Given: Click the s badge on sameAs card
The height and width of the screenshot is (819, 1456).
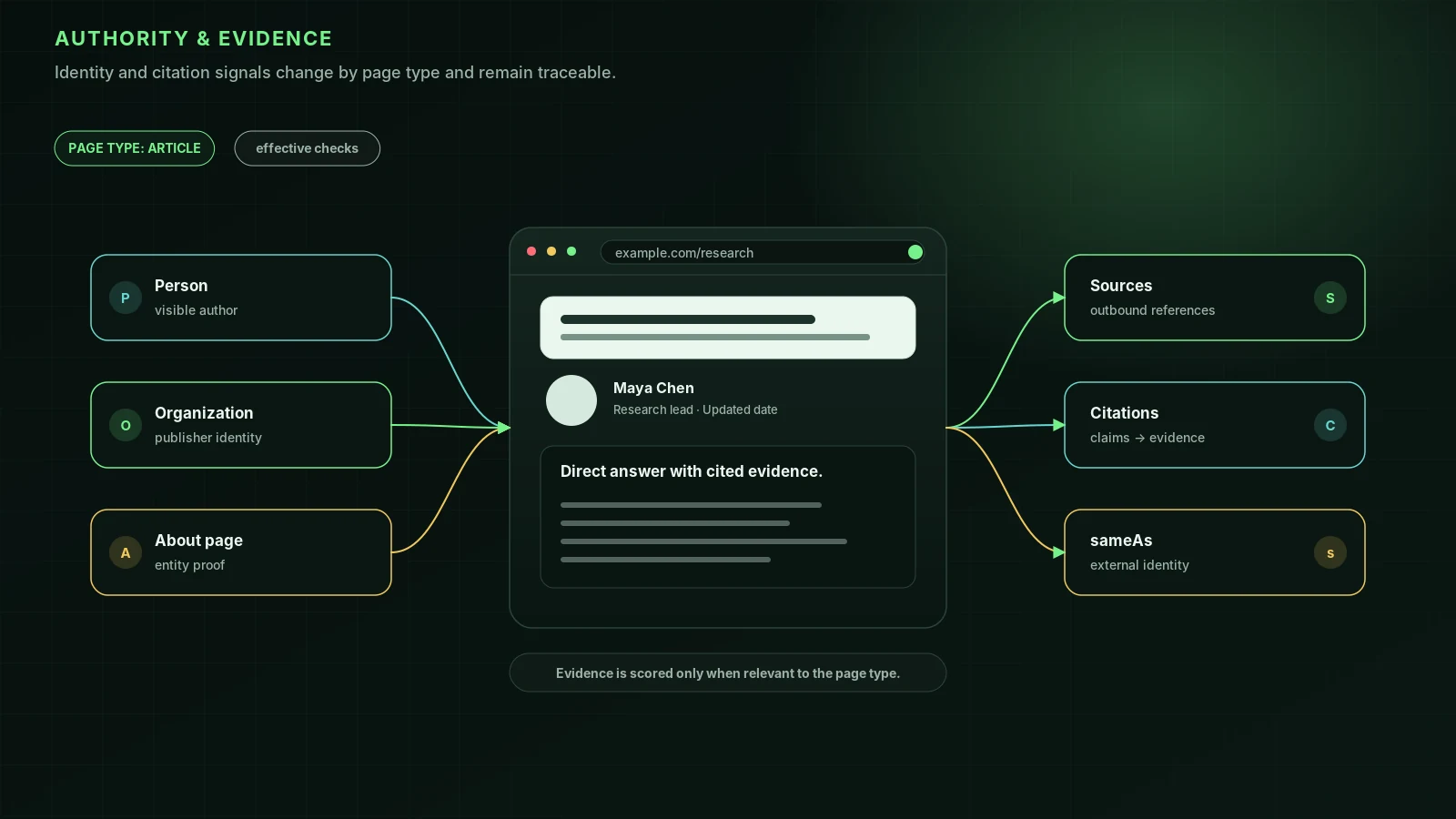Looking at the screenshot, I should (x=1330, y=552).
